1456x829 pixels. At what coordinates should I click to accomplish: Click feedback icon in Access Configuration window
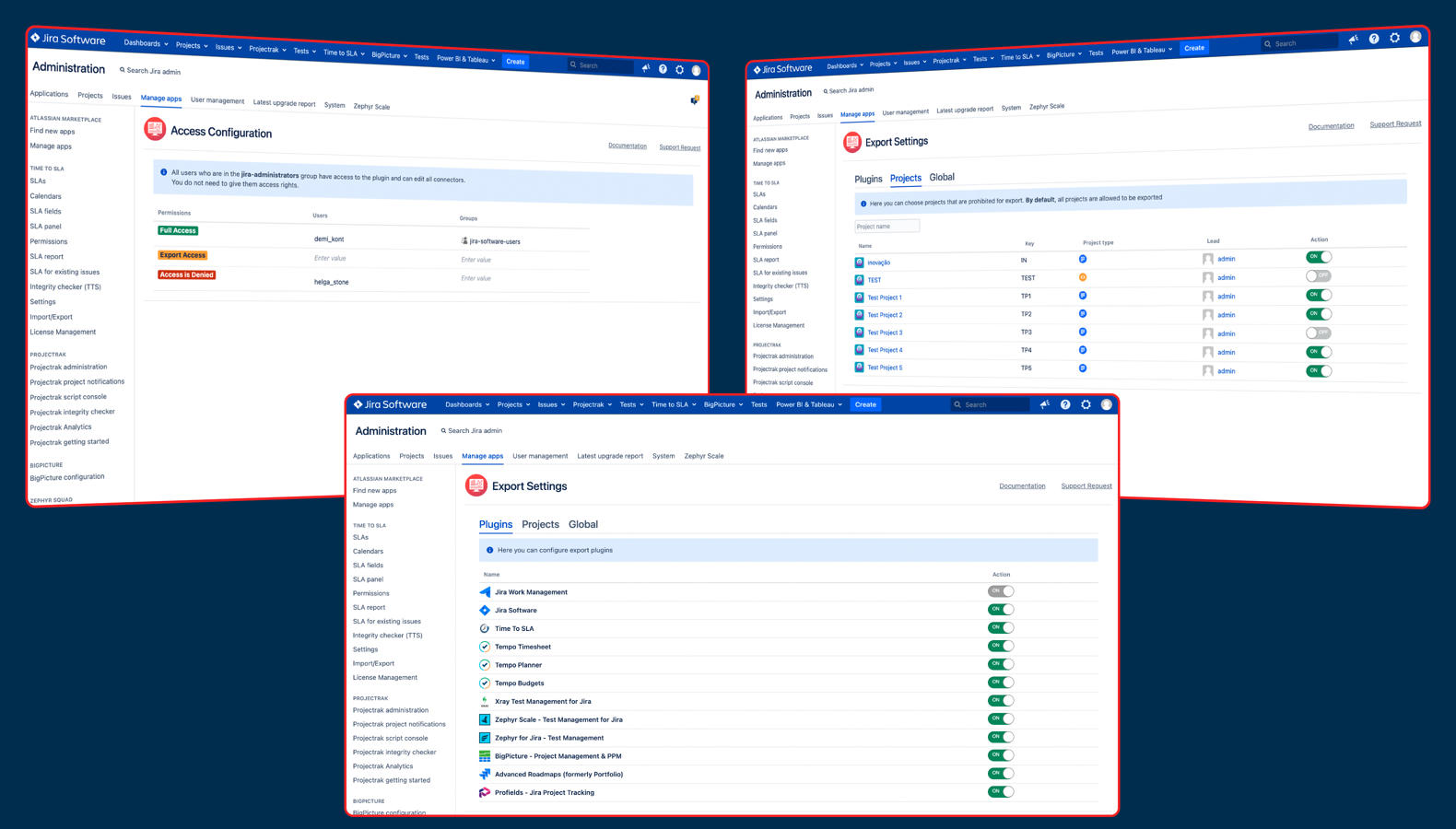pos(695,99)
